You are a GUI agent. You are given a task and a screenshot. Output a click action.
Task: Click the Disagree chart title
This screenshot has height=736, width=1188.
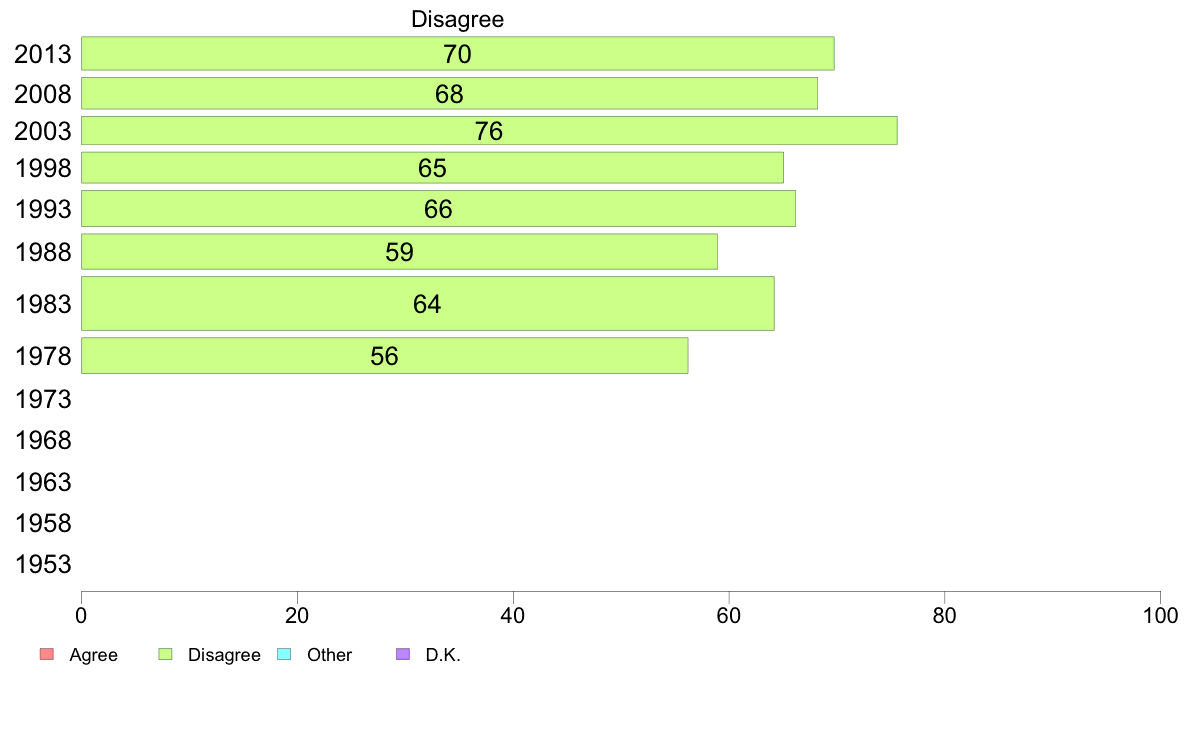(458, 19)
